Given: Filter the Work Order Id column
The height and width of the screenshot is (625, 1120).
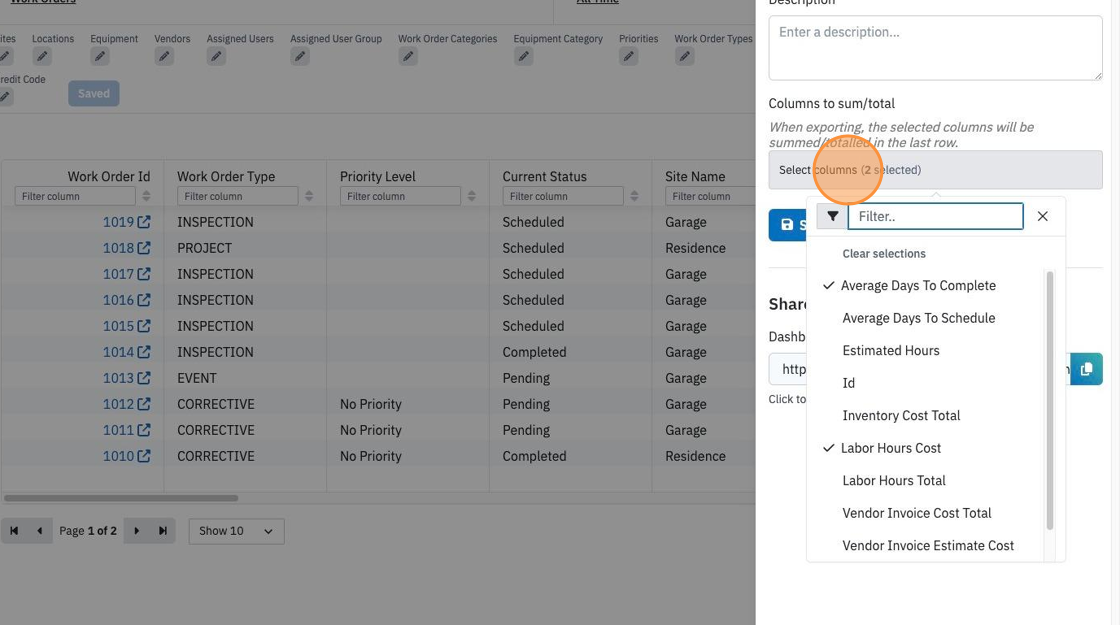Looking at the screenshot, I should (75, 196).
